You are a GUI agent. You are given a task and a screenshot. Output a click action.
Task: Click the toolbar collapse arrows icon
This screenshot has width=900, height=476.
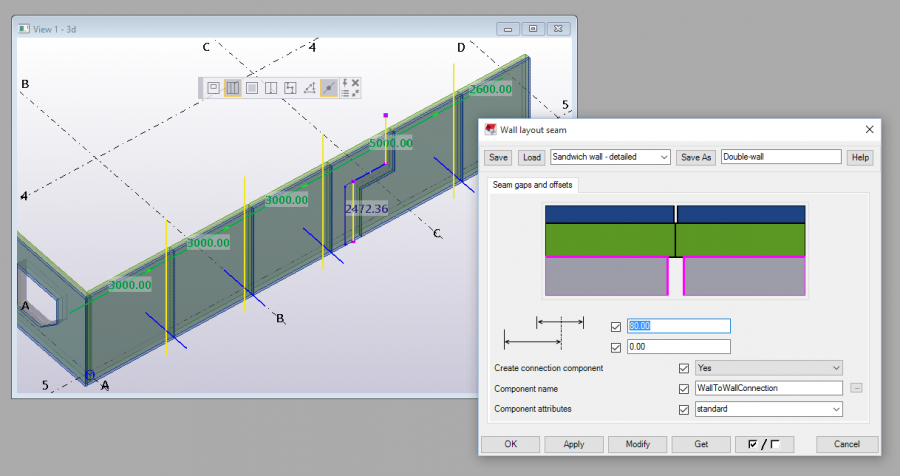[355, 93]
